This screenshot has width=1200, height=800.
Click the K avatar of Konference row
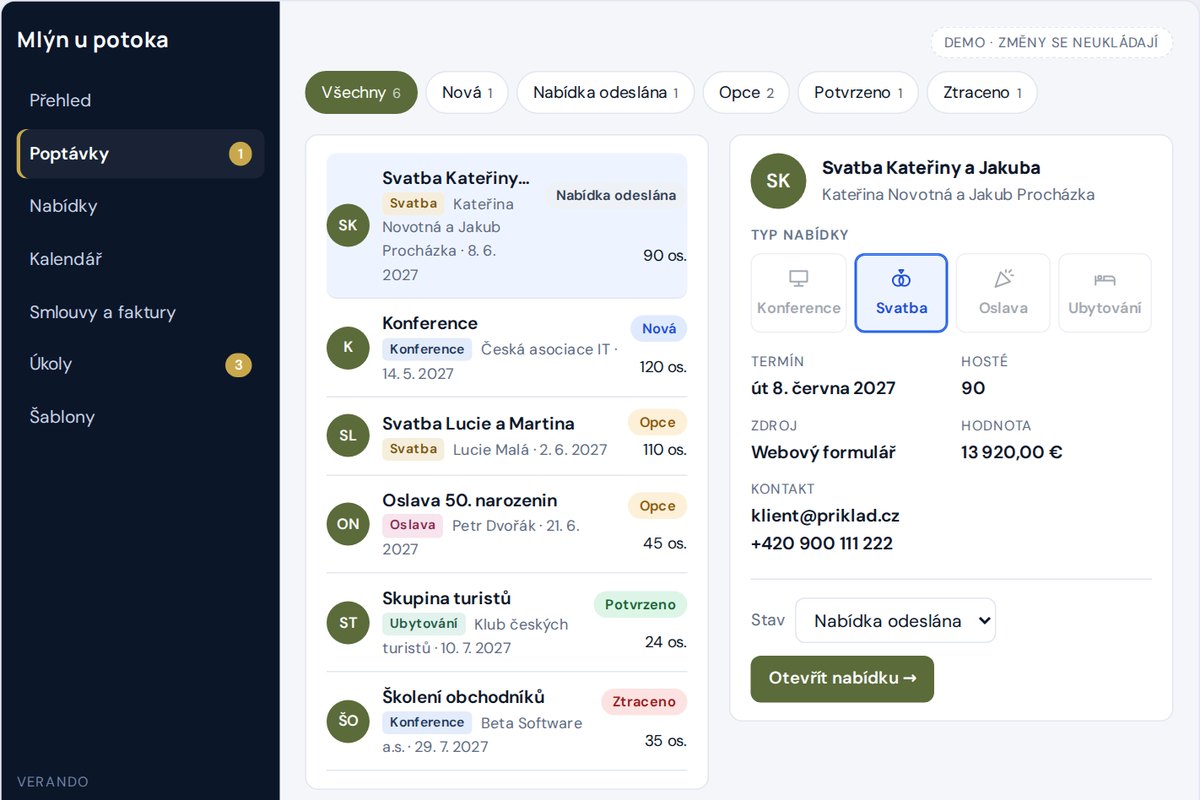348,347
